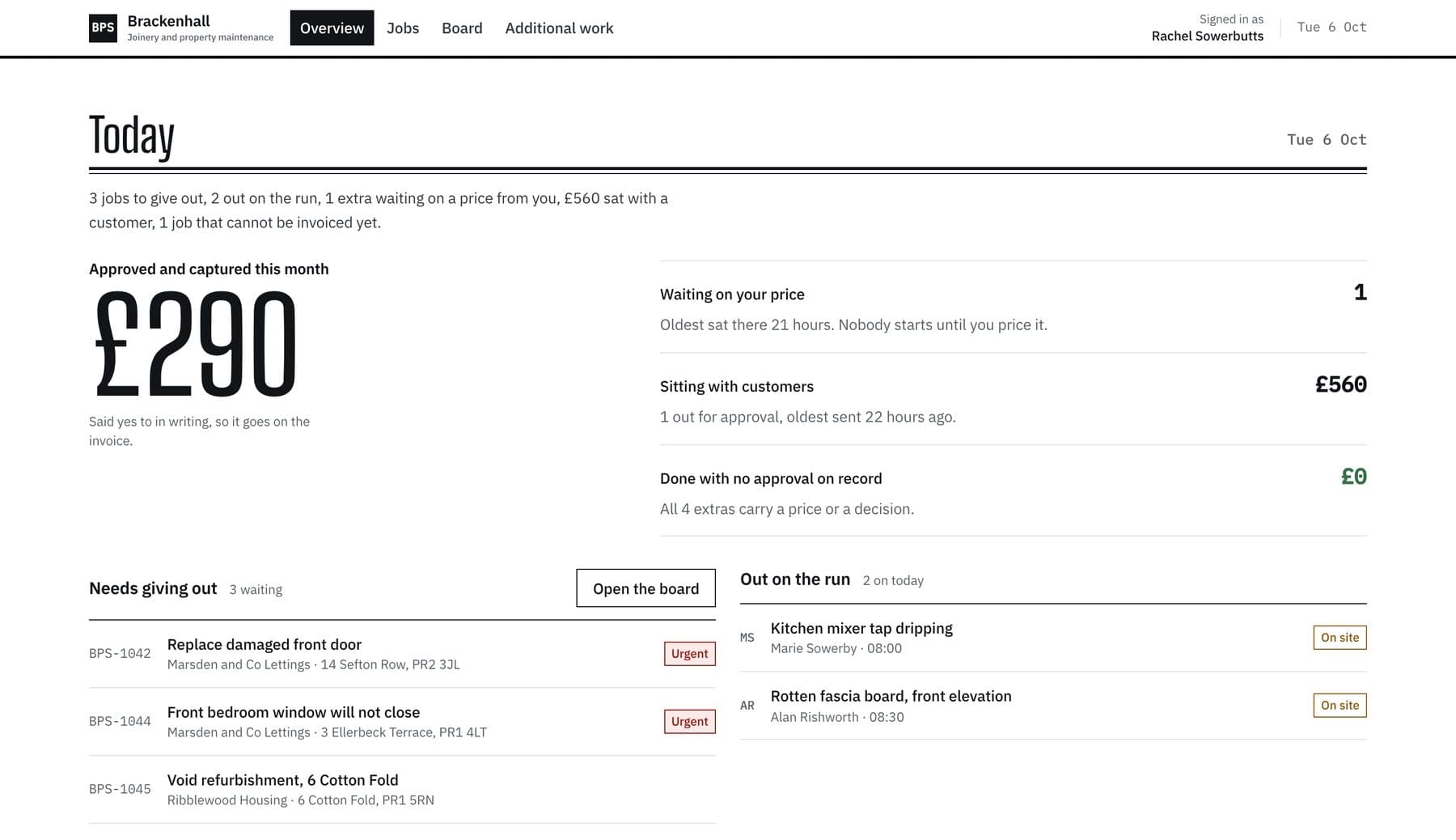Click the 2 on today count label
Image resolution: width=1456 pixels, height=840 pixels.
point(893,580)
